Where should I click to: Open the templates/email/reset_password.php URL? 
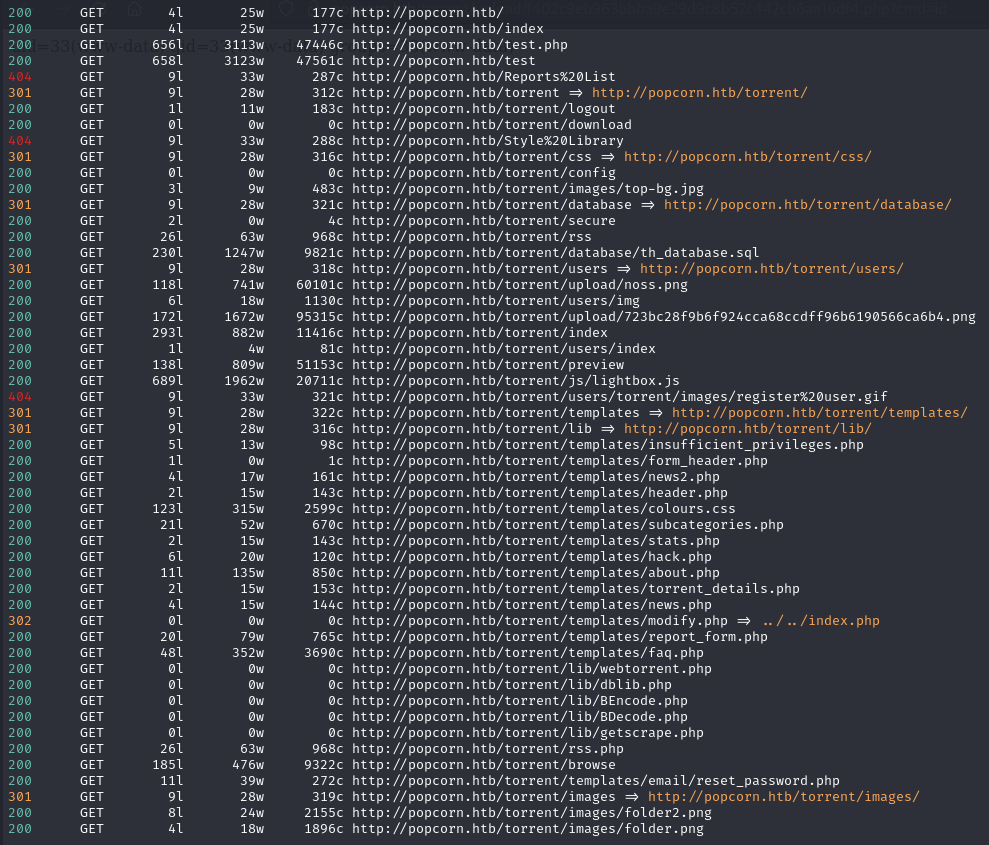[595, 781]
